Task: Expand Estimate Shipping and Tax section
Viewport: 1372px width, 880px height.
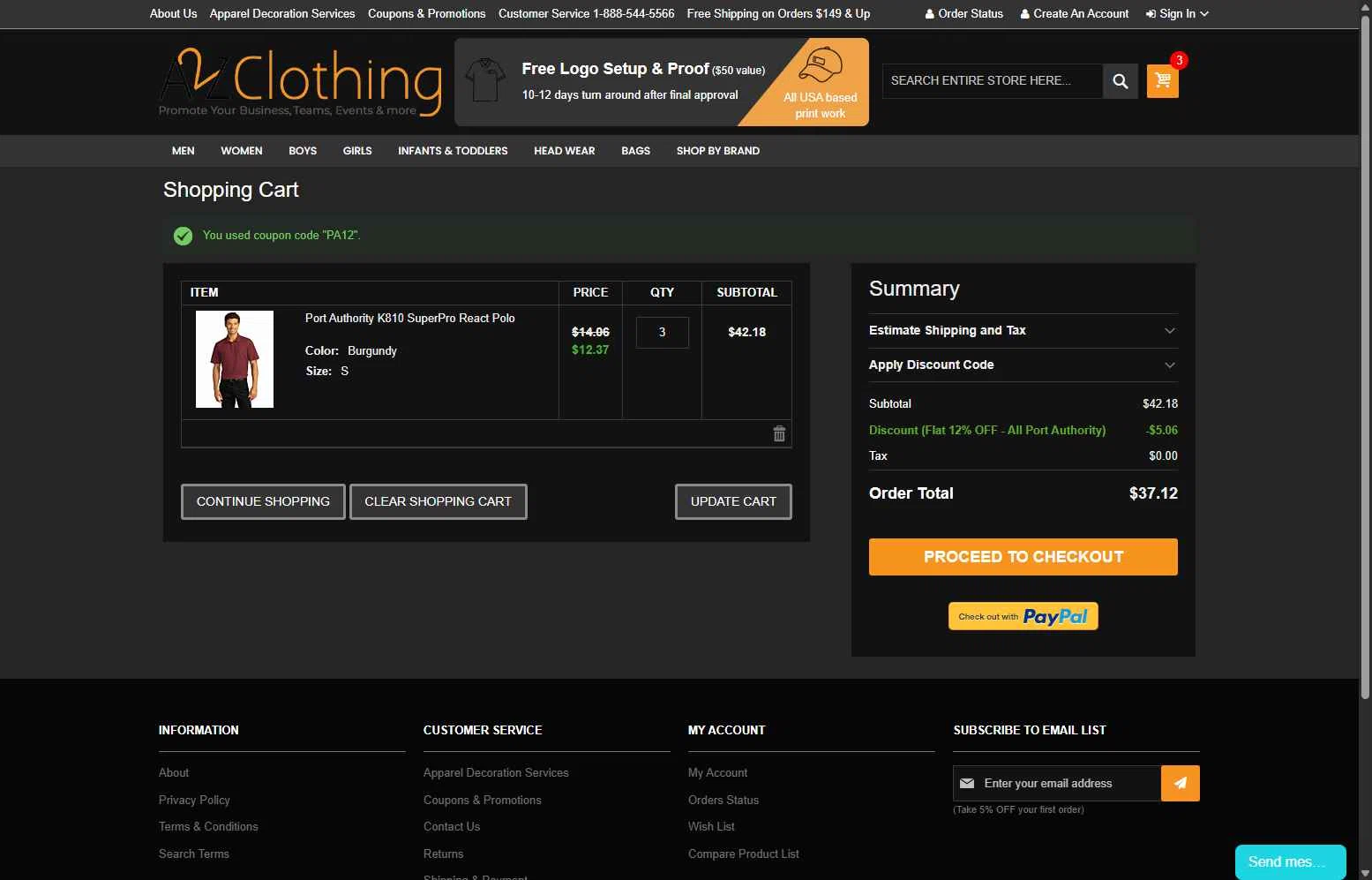Action: (1023, 330)
